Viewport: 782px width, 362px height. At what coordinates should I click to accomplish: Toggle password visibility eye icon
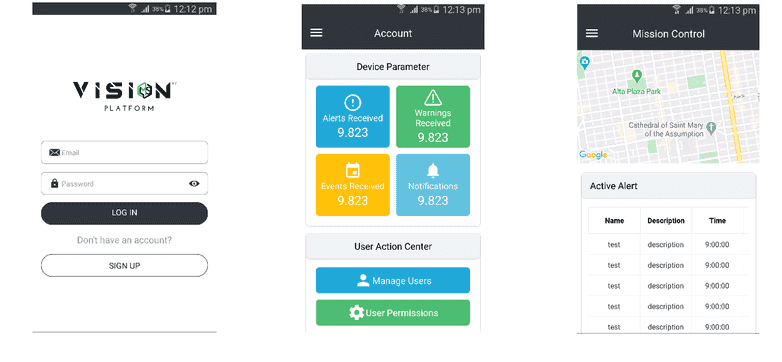(194, 183)
